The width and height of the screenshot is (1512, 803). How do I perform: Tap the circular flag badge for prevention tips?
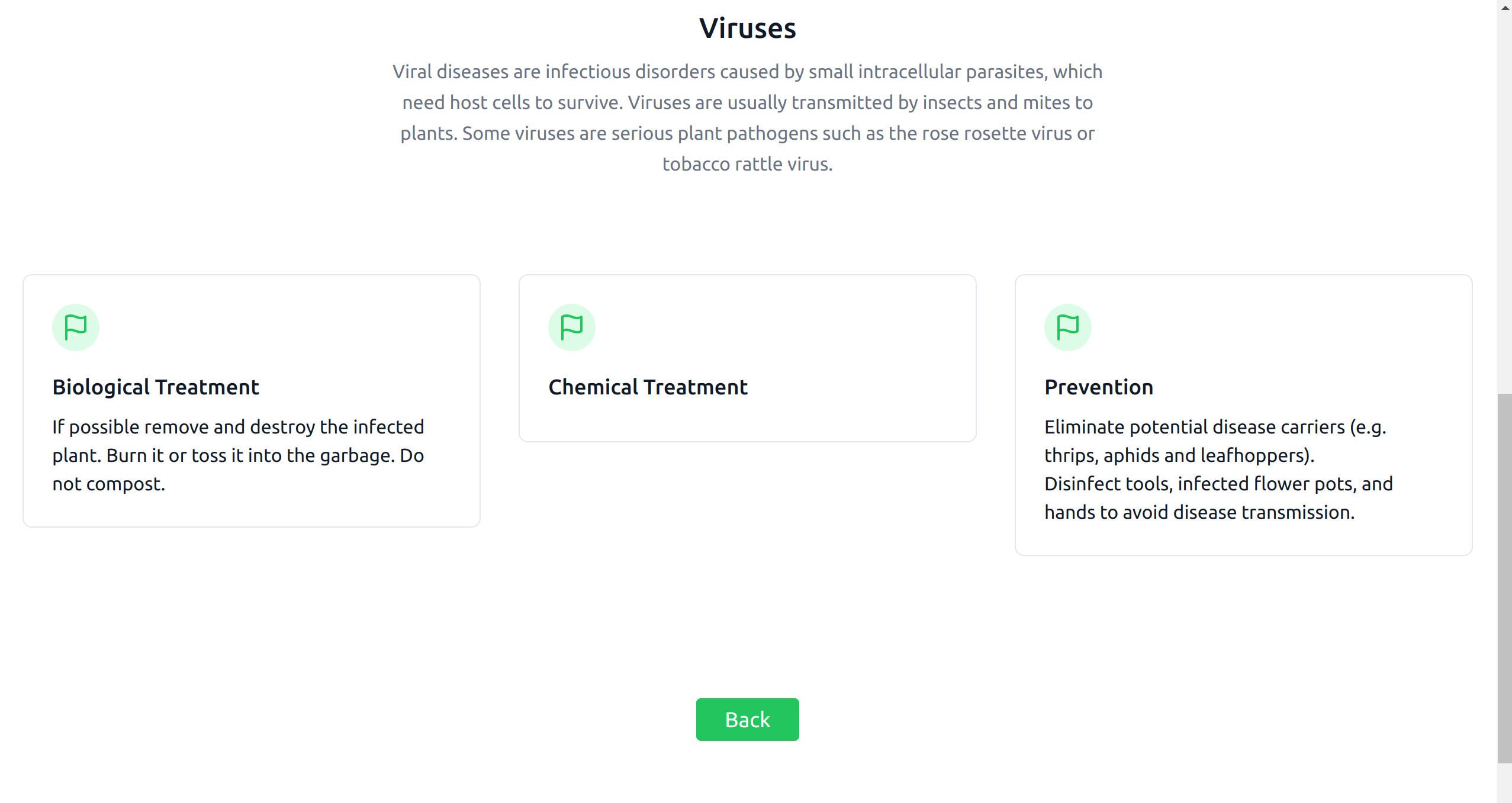pyautogui.click(x=1067, y=326)
